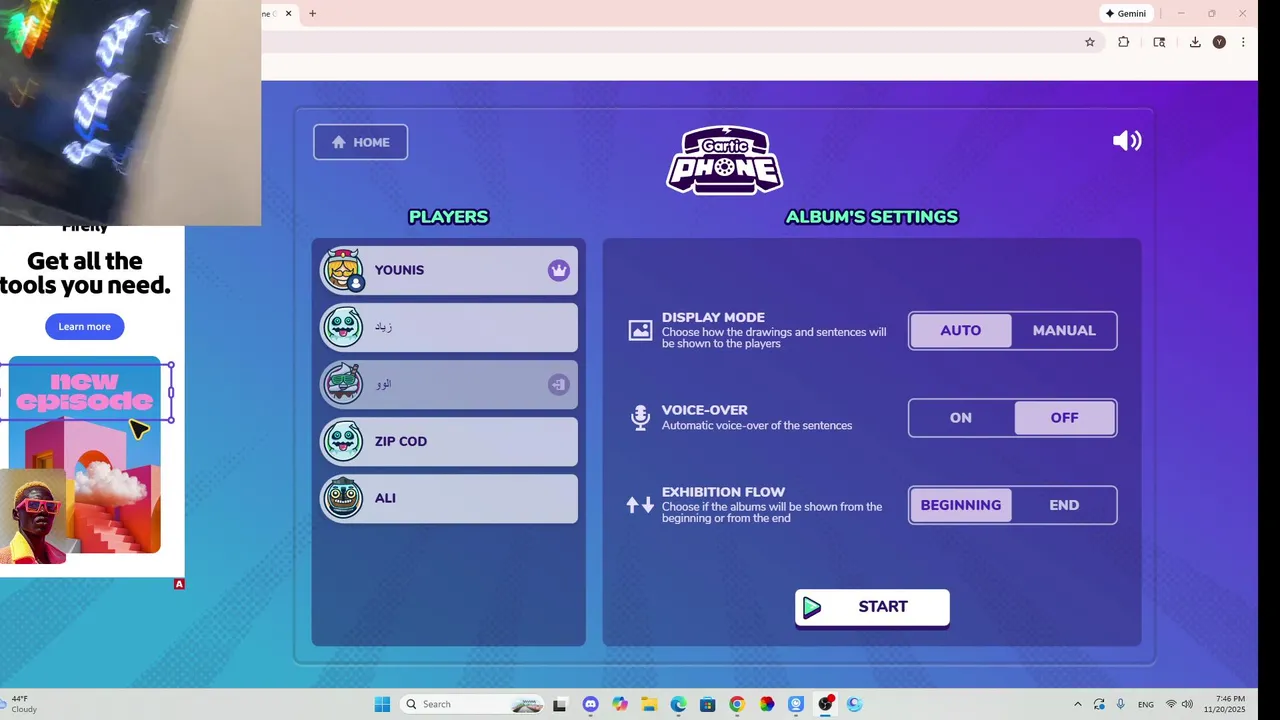
Task: Click the crown host icon beside YOUNIS
Action: point(558,270)
